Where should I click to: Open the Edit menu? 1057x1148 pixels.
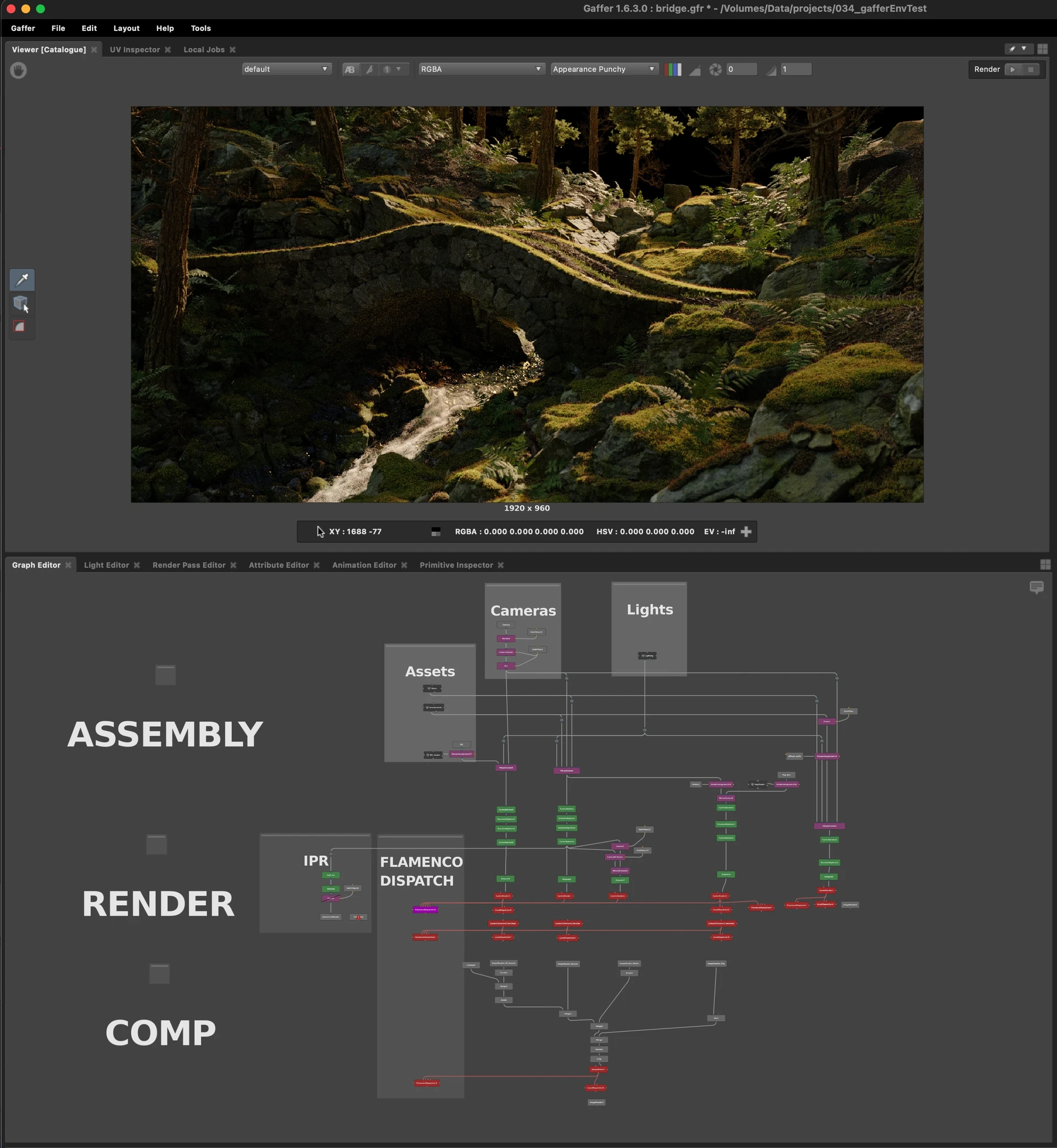pyautogui.click(x=89, y=28)
